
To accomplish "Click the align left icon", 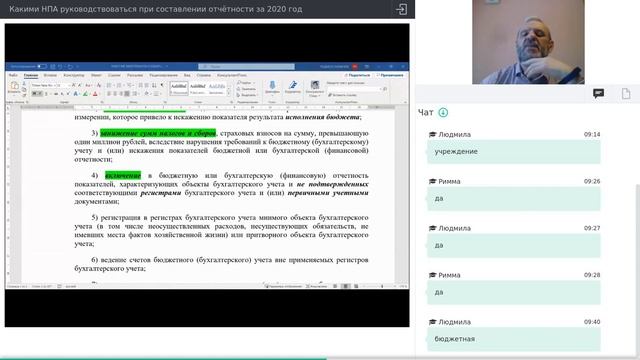I will point(109,93).
